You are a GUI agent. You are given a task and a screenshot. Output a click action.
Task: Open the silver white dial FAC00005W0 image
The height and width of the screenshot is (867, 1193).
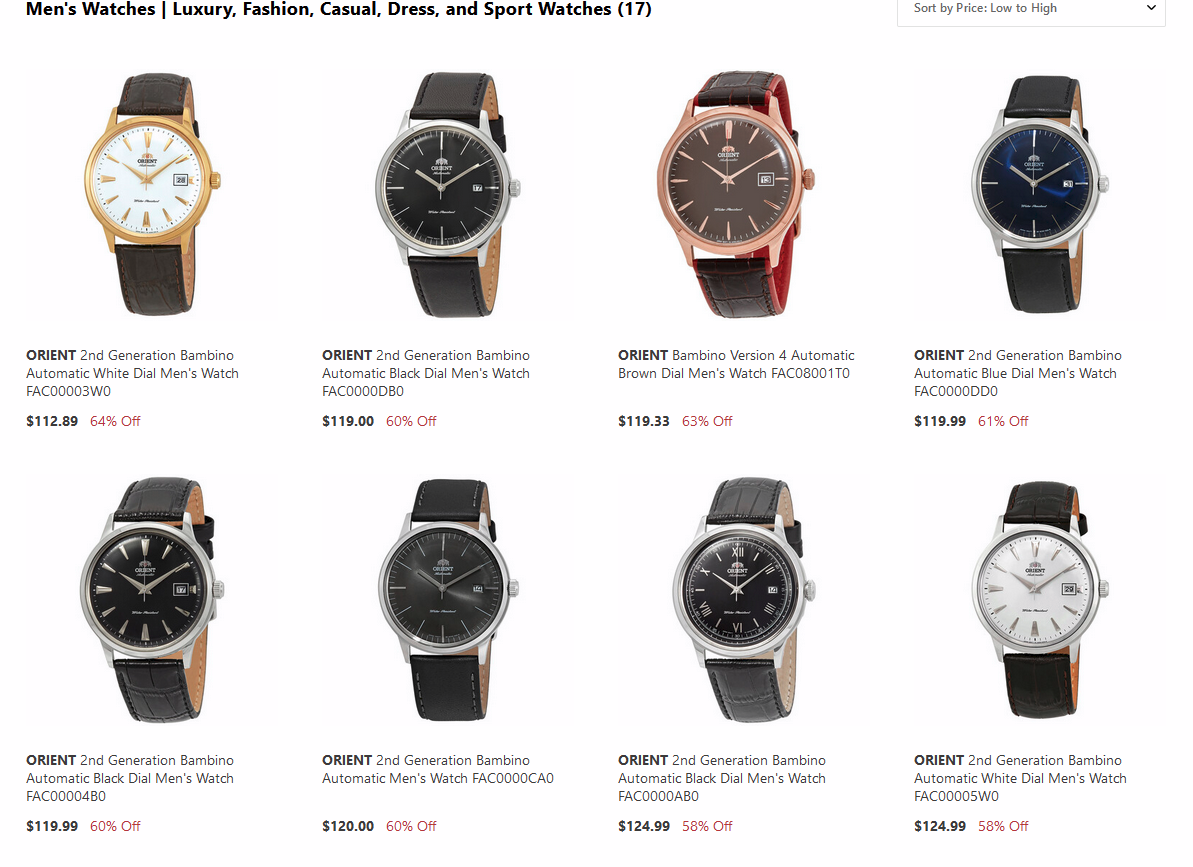[x=1039, y=599]
